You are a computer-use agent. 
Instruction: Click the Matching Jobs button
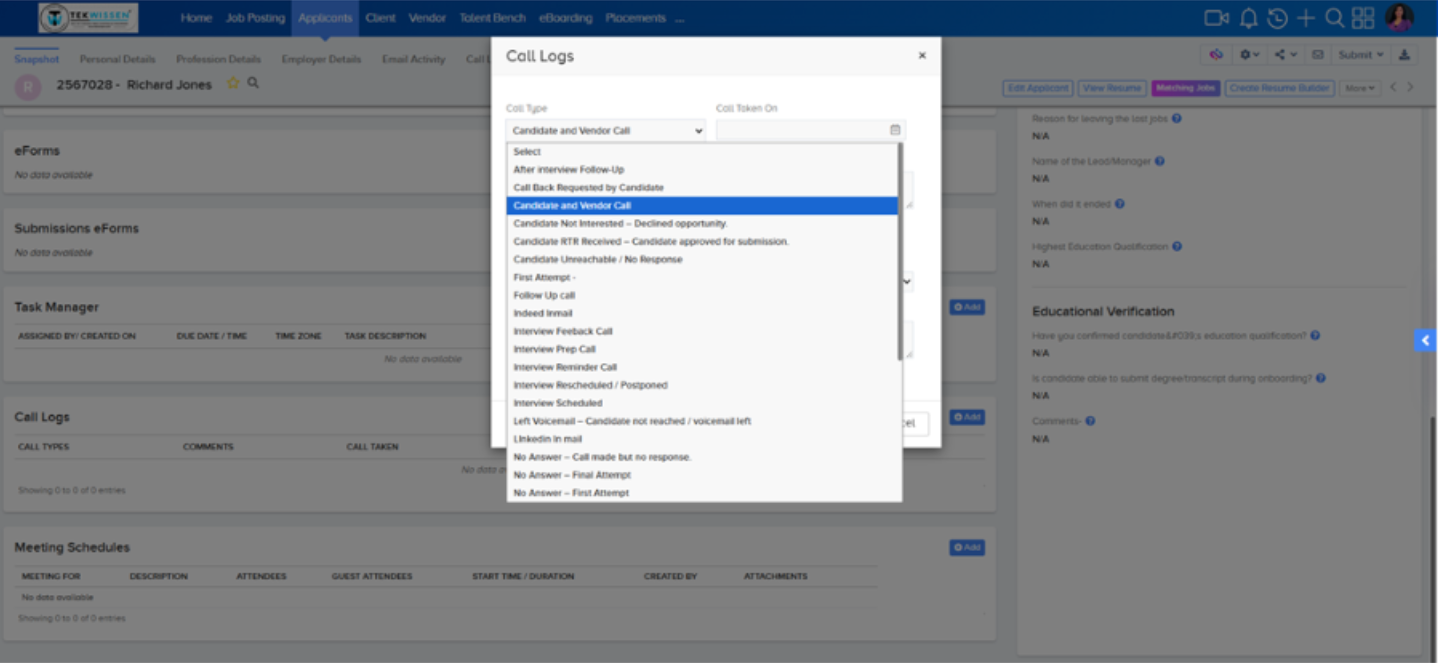[x=1185, y=88]
